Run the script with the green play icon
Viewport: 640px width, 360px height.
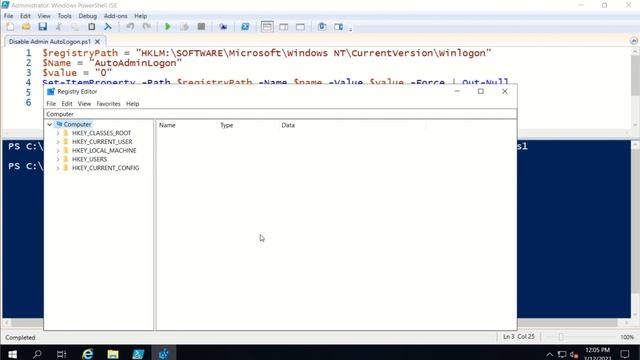(x=168, y=27)
